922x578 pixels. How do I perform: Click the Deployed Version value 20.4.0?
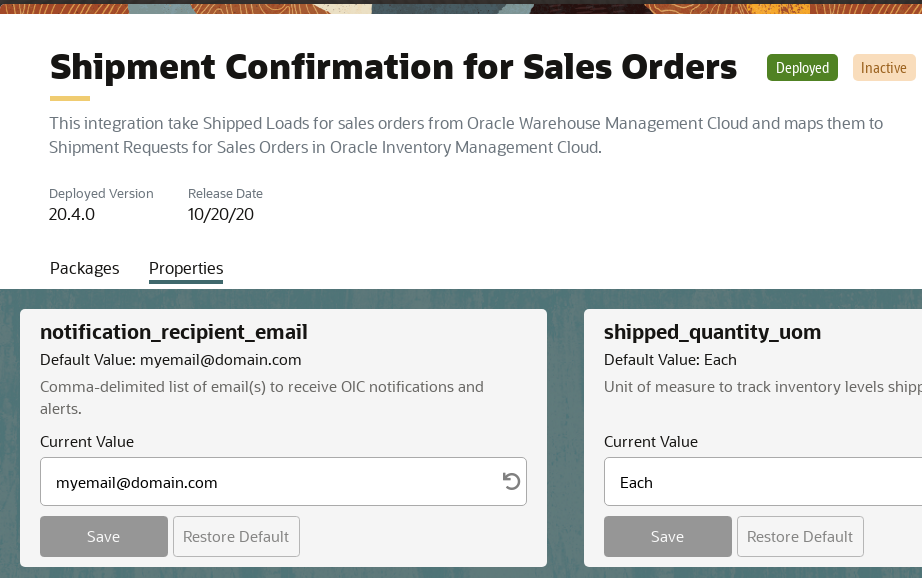72,213
